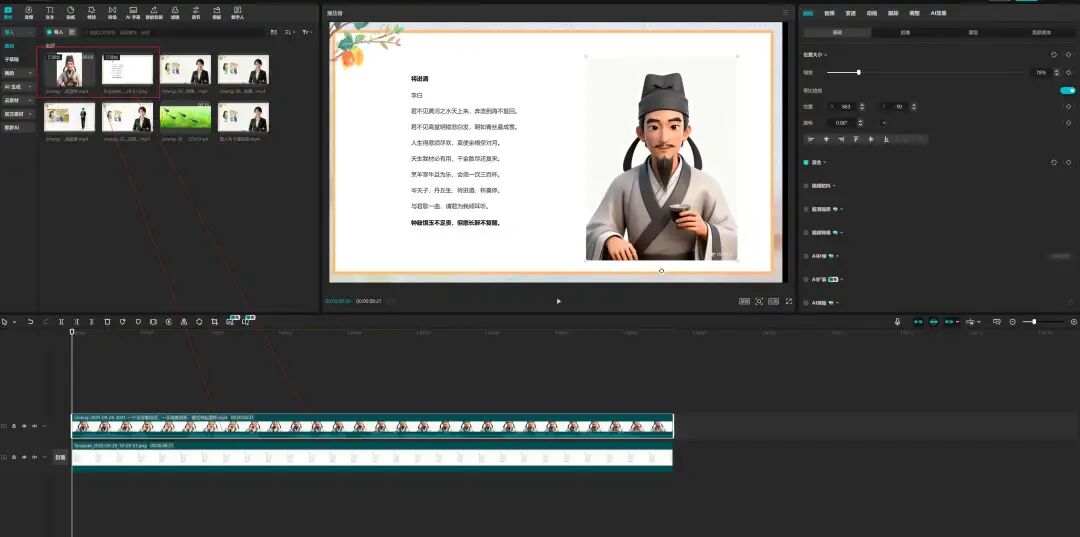Click the position X value field

842,107
